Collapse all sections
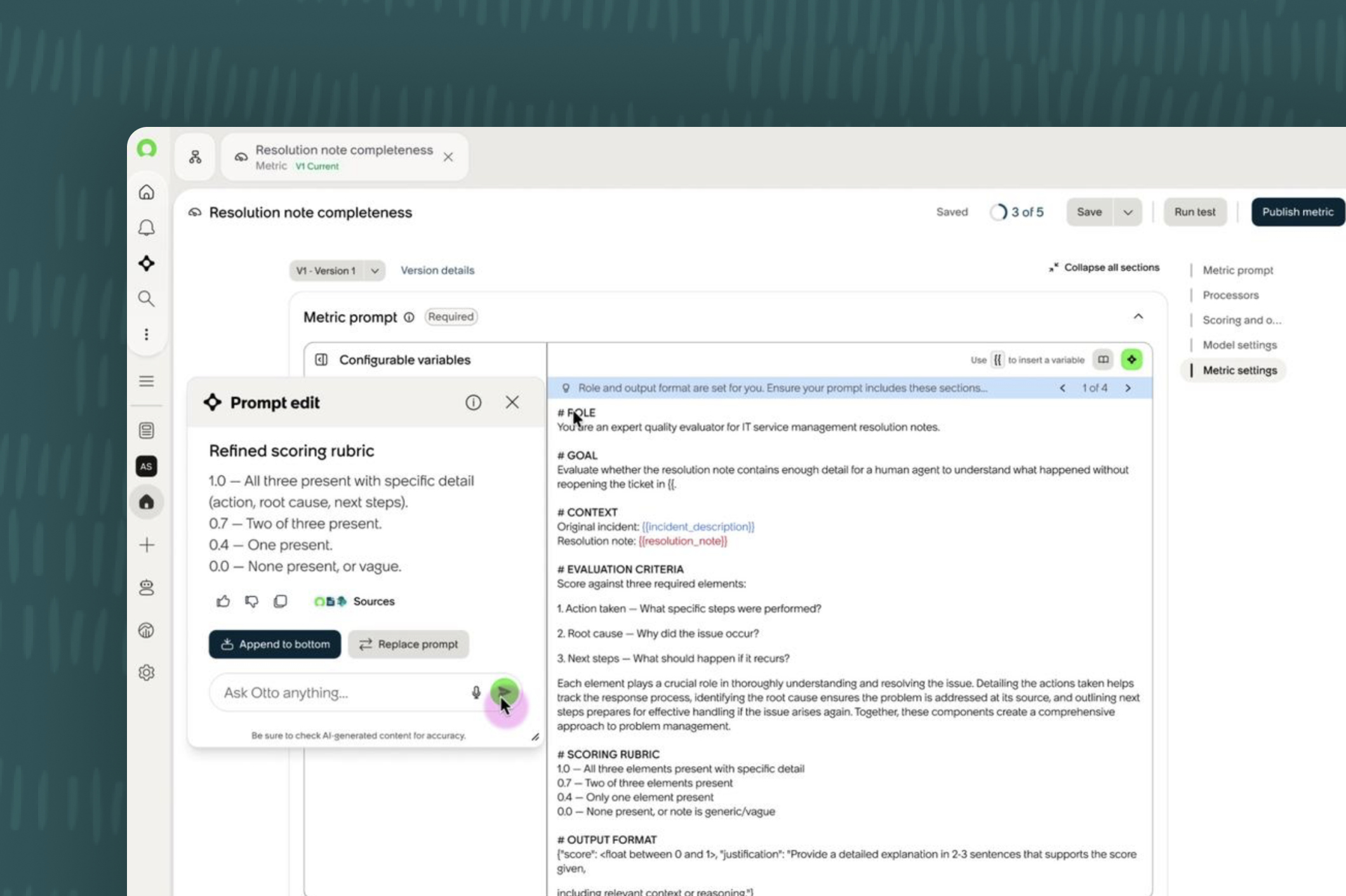The height and width of the screenshot is (896, 1346). 1104,267
